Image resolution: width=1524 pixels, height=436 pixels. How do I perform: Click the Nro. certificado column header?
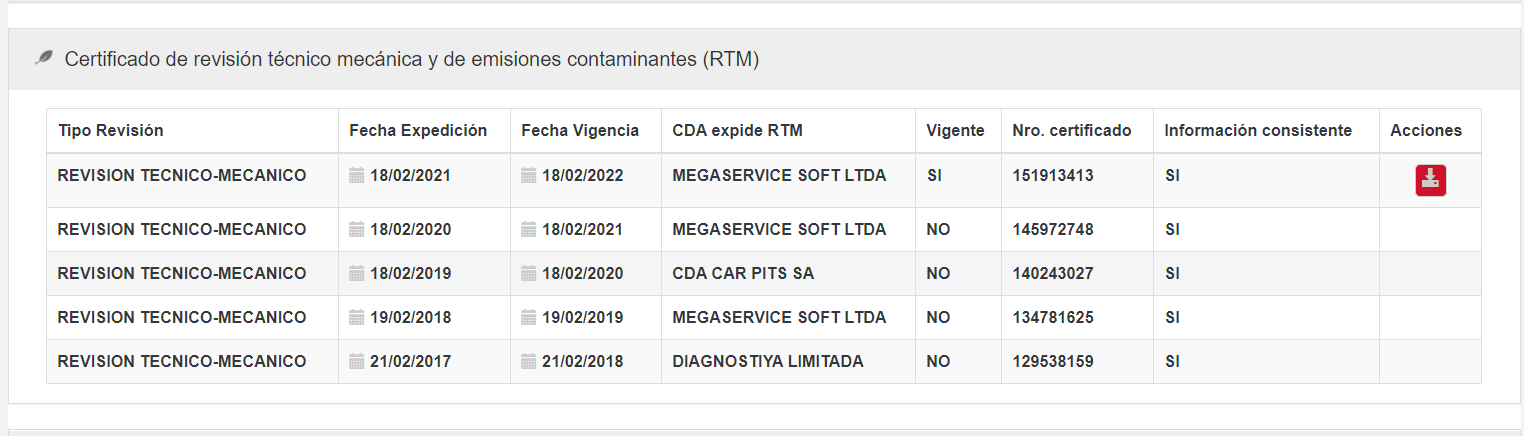point(1072,131)
